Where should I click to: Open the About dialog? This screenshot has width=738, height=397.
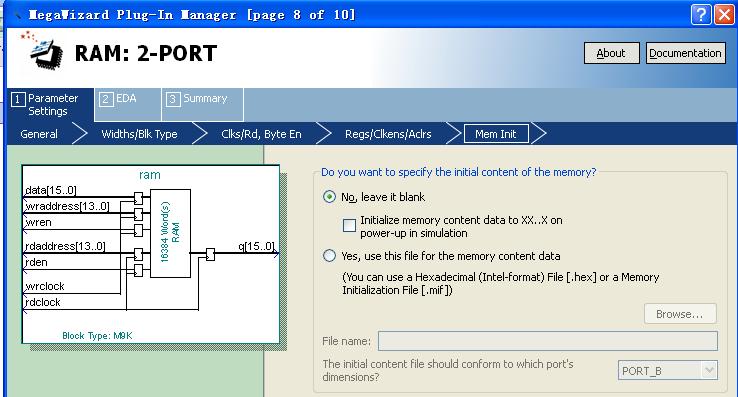click(x=611, y=53)
